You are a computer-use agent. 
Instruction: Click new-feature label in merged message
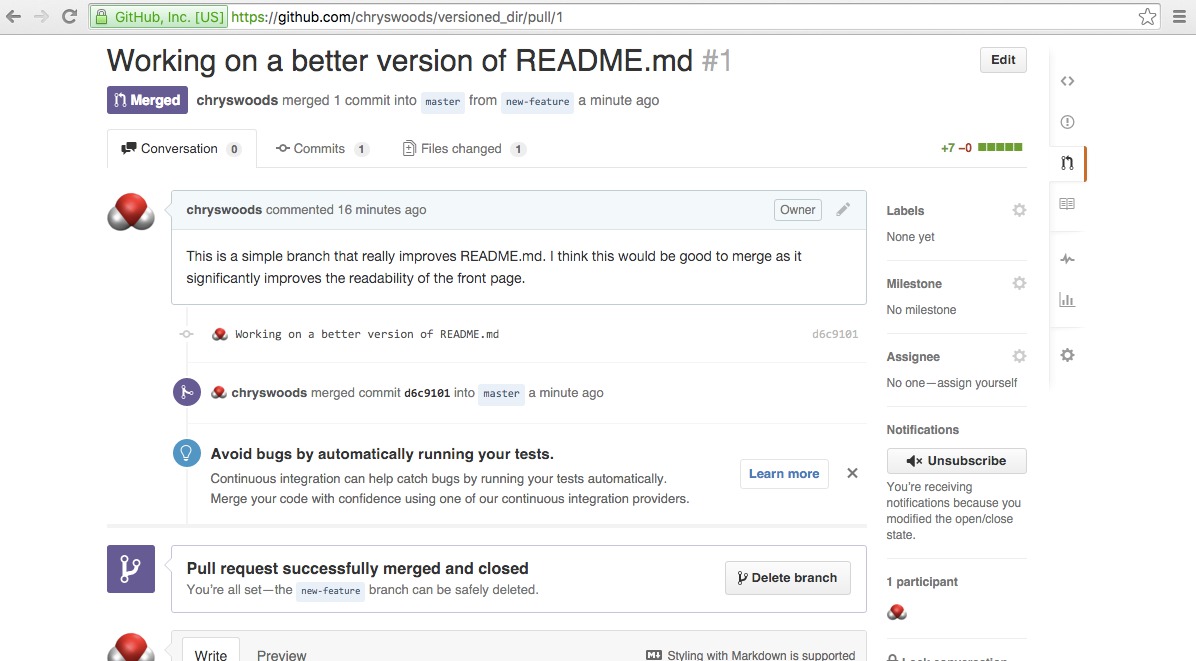point(330,590)
